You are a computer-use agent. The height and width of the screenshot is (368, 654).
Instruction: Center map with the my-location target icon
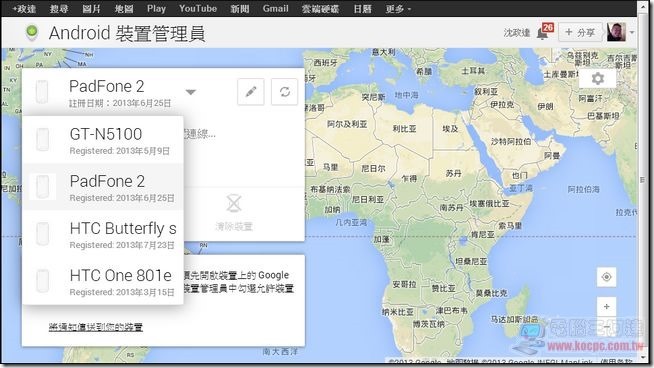606,277
